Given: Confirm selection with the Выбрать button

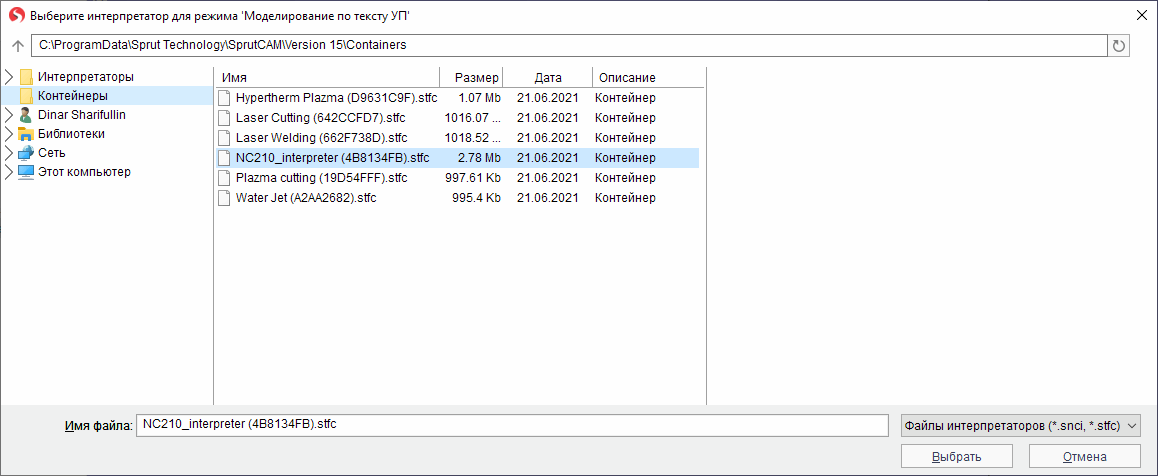Looking at the screenshot, I should pyautogui.click(x=956, y=457).
